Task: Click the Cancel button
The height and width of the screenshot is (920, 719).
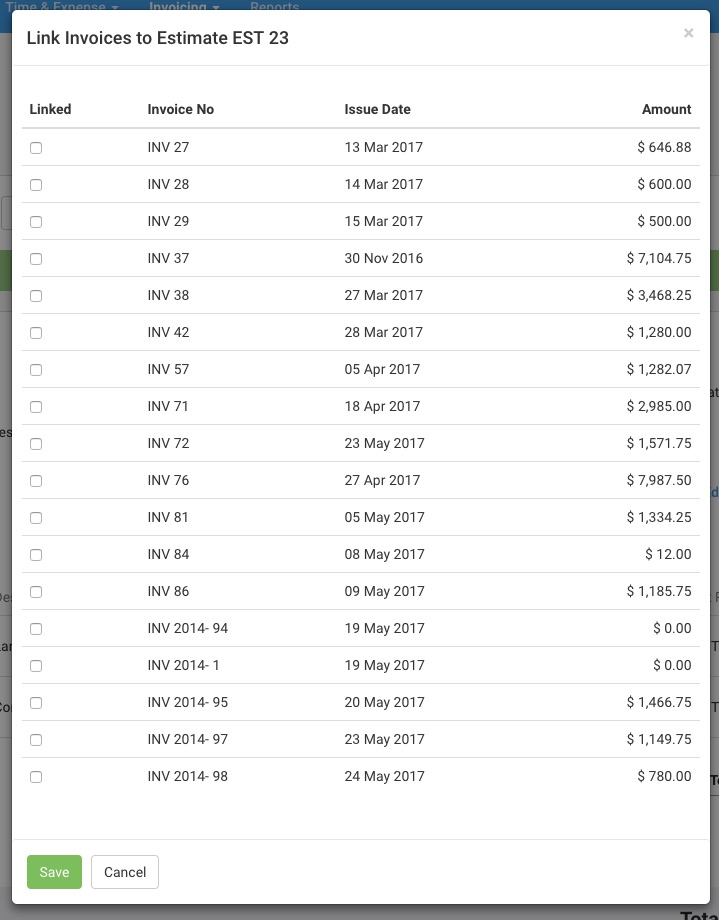Action: coord(125,872)
